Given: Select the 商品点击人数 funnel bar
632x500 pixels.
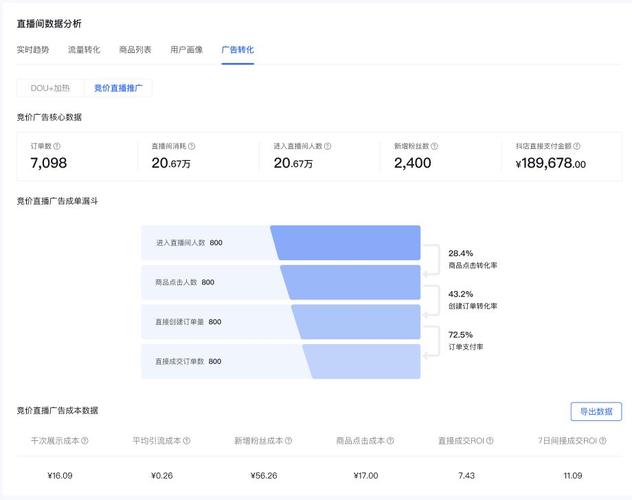Looking at the screenshot, I should [281, 282].
